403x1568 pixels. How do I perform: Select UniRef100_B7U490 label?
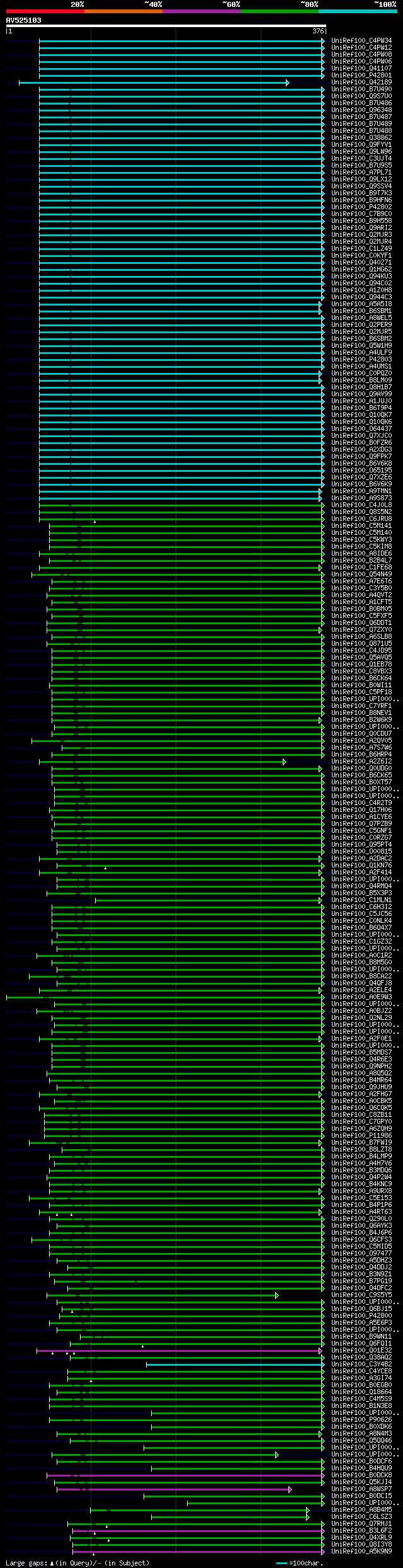coord(361,89)
